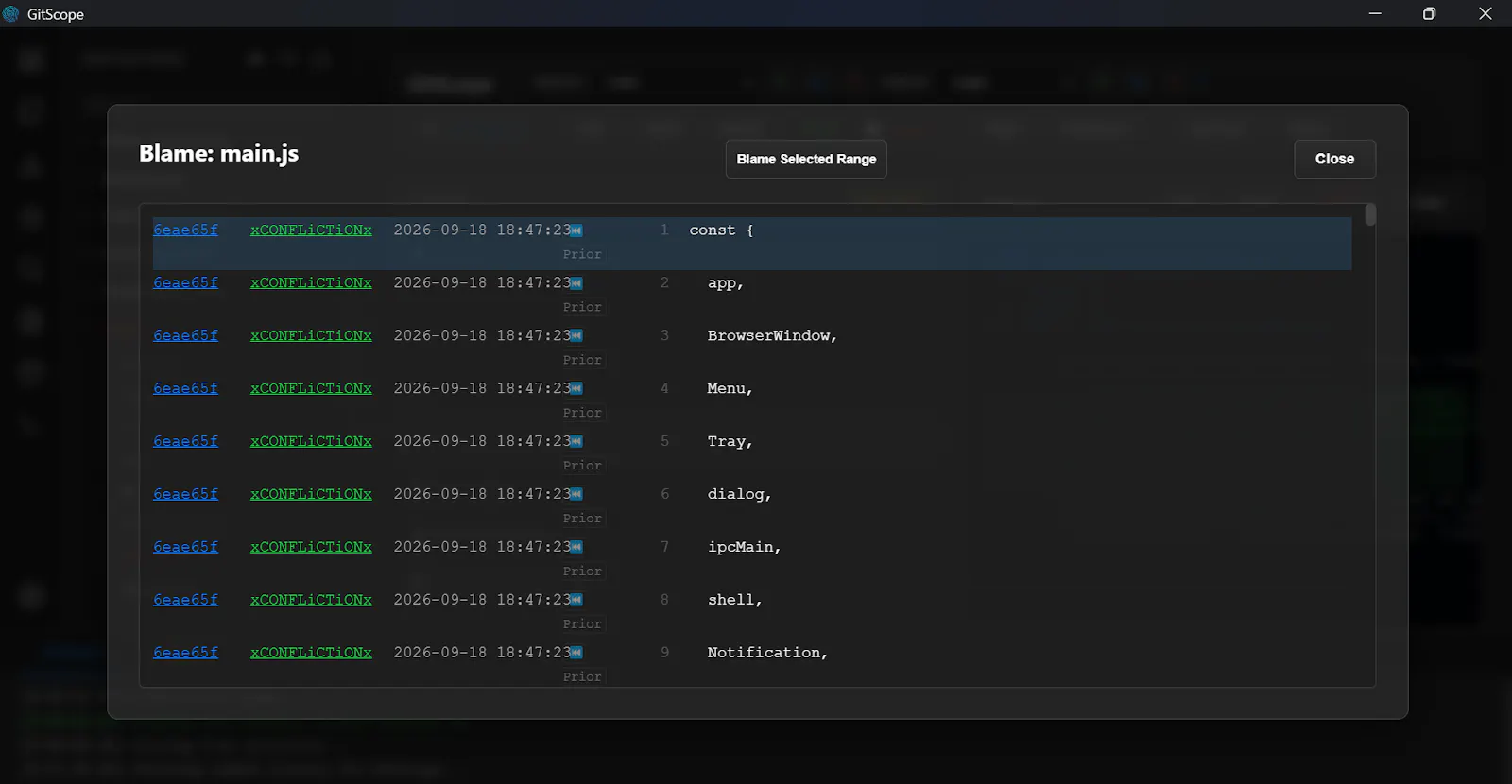Click the rewind icon on the Menu, line
Screen dimensions: 1512x784
tap(576, 389)
